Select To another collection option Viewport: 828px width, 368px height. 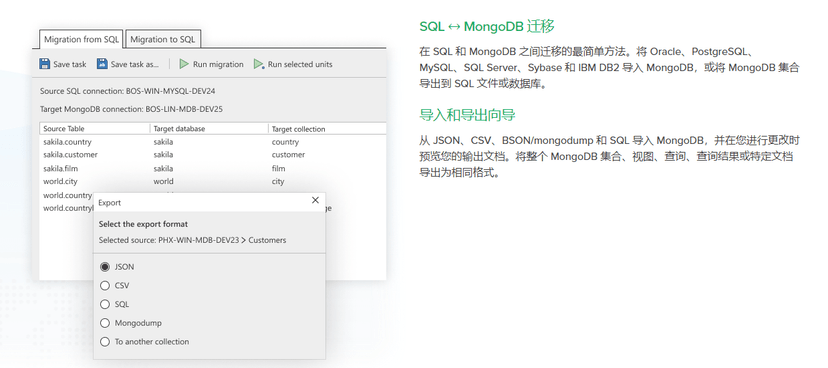pos(105,342)
